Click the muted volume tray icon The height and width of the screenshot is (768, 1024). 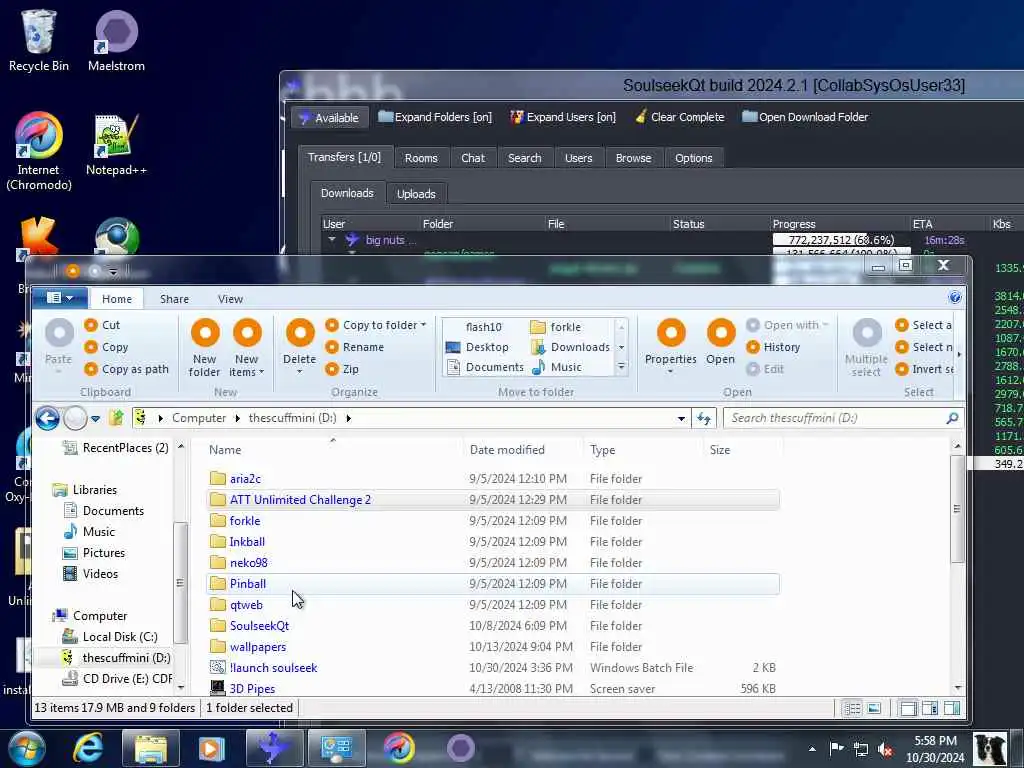click(885, 748)
